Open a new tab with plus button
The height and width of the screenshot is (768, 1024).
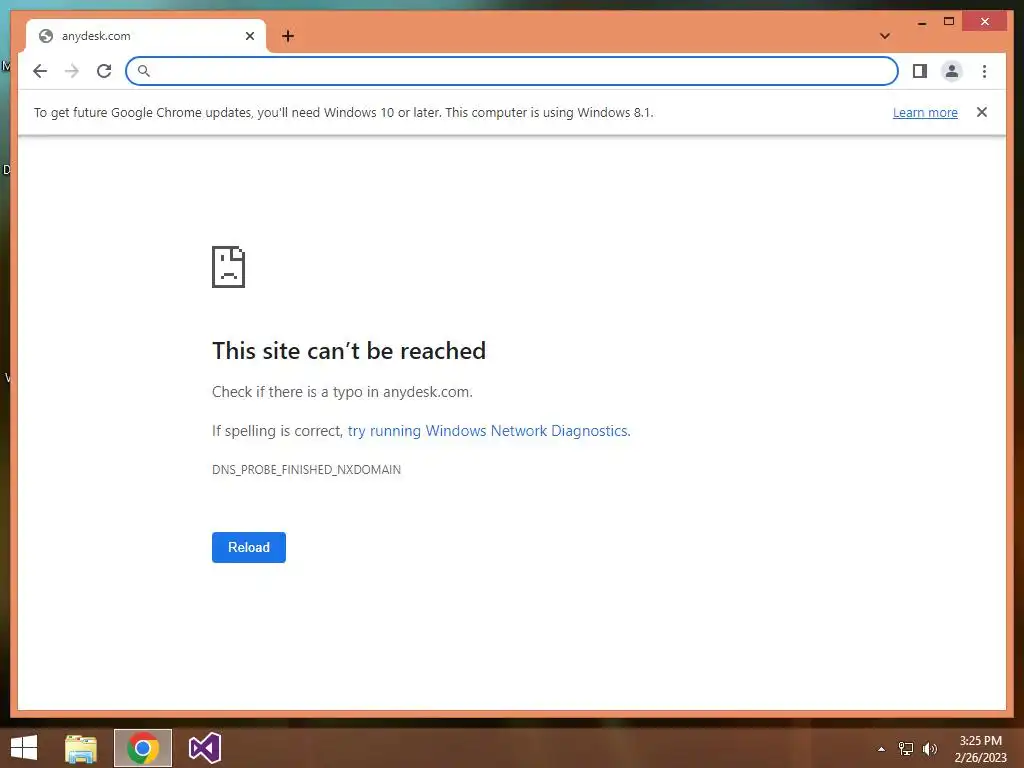click(x=288, y=36)
